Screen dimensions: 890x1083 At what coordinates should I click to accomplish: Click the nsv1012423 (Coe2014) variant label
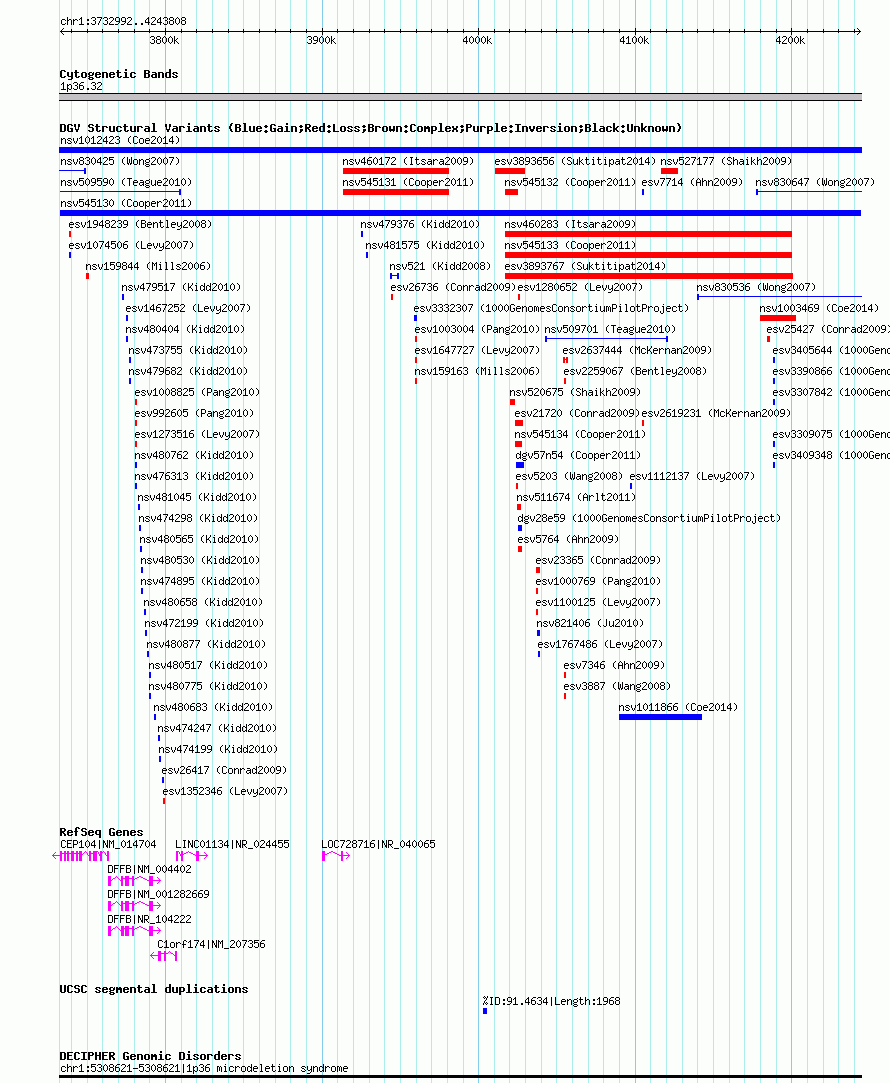point(120,140)
